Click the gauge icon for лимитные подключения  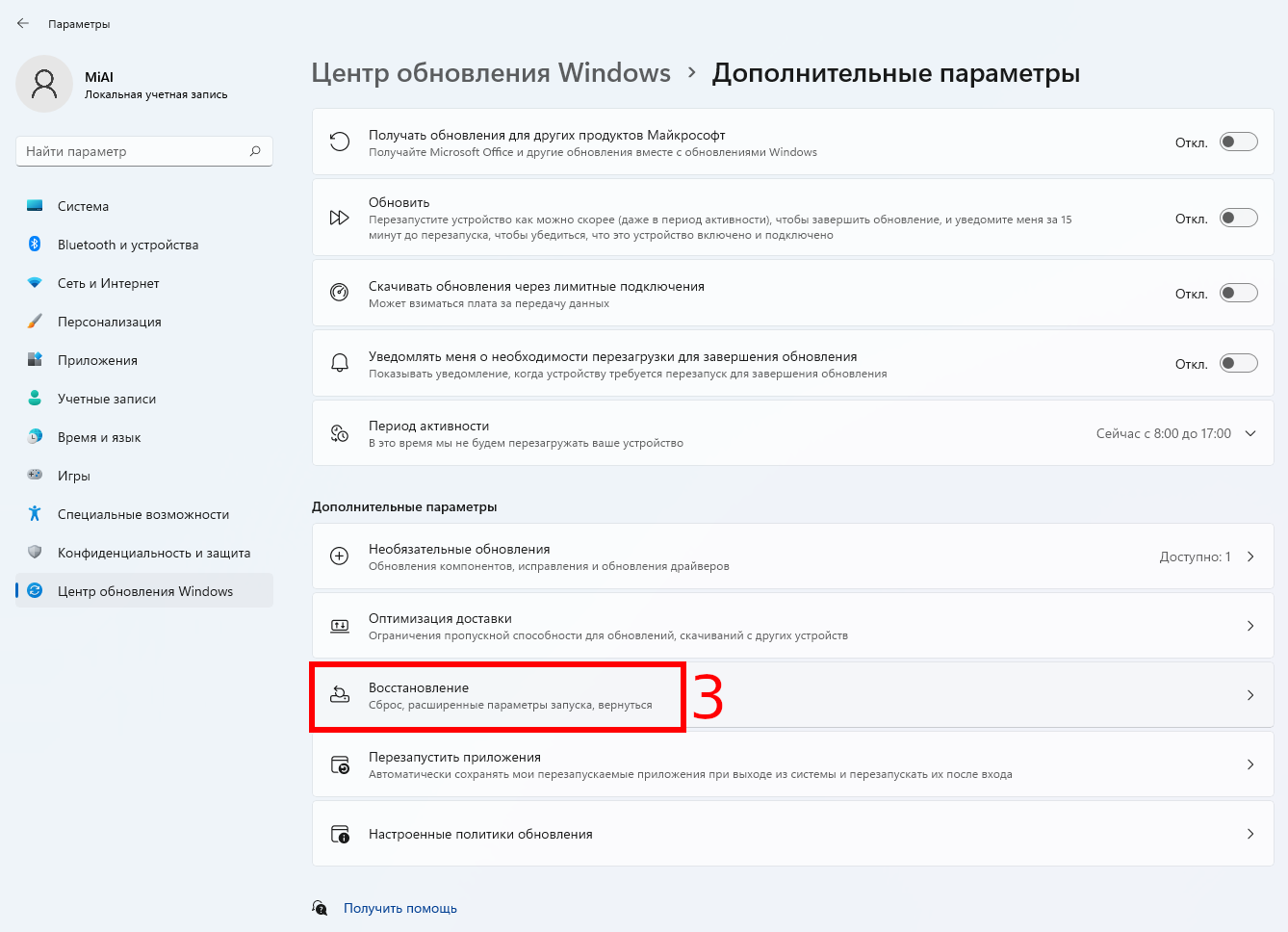click(x=340, y=293)
